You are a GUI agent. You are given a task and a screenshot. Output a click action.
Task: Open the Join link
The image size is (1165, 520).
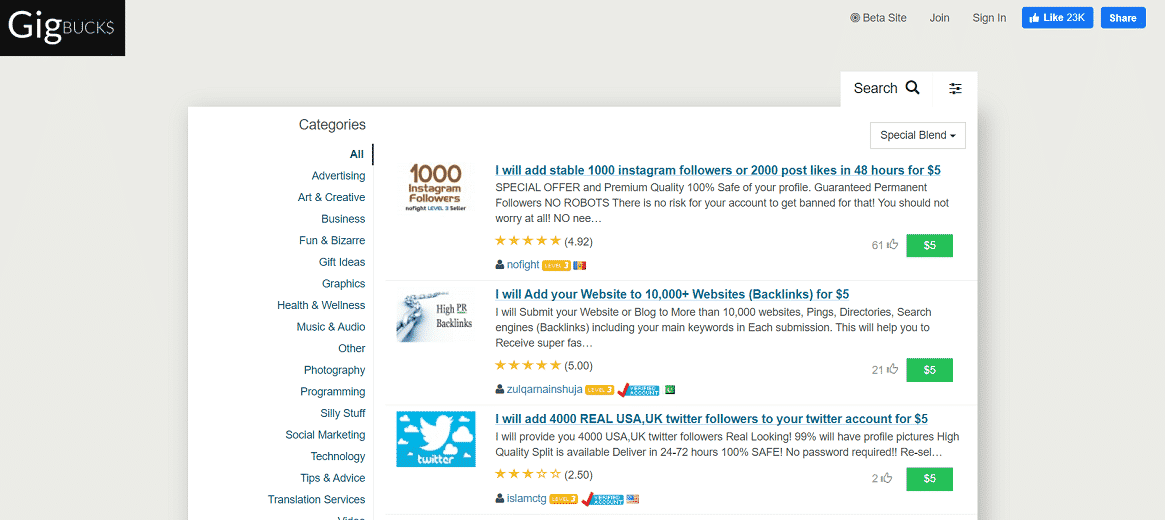(939, 18)
